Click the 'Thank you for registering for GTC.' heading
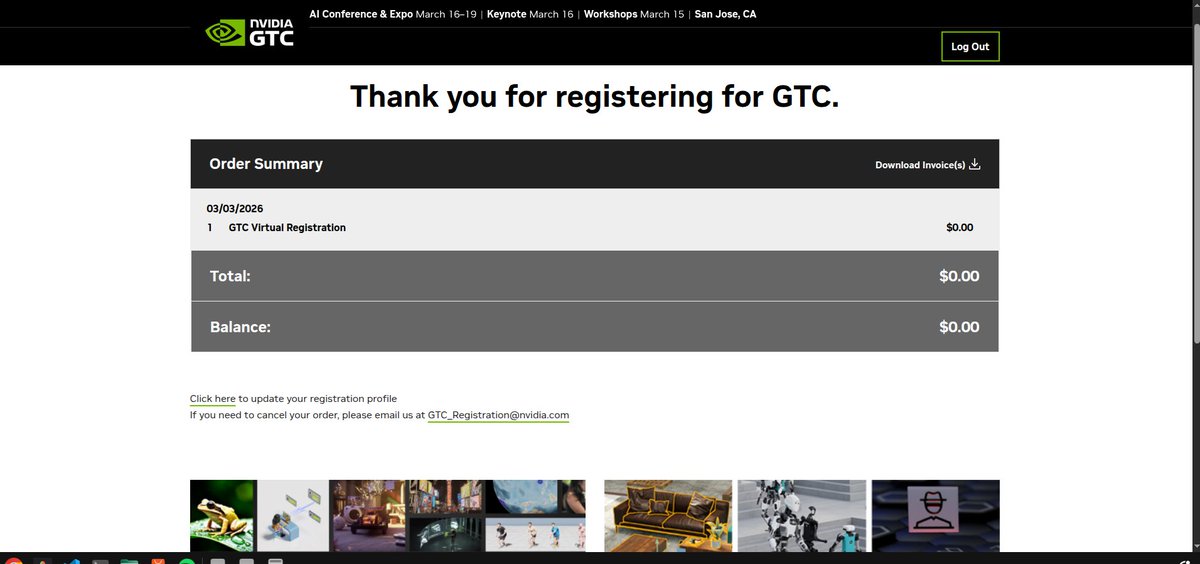The height and width of the screenshot is (564, 1200). click(594, 97)
